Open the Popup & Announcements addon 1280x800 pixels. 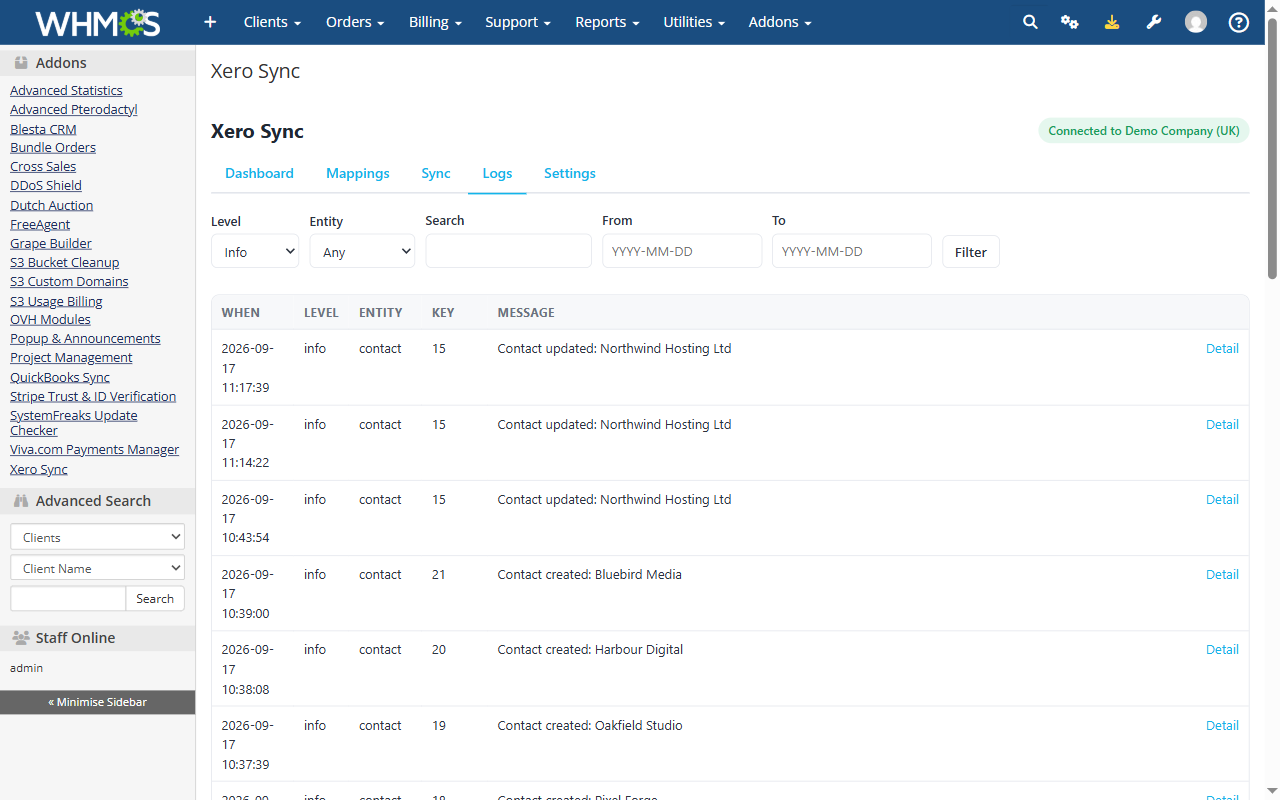85,338
